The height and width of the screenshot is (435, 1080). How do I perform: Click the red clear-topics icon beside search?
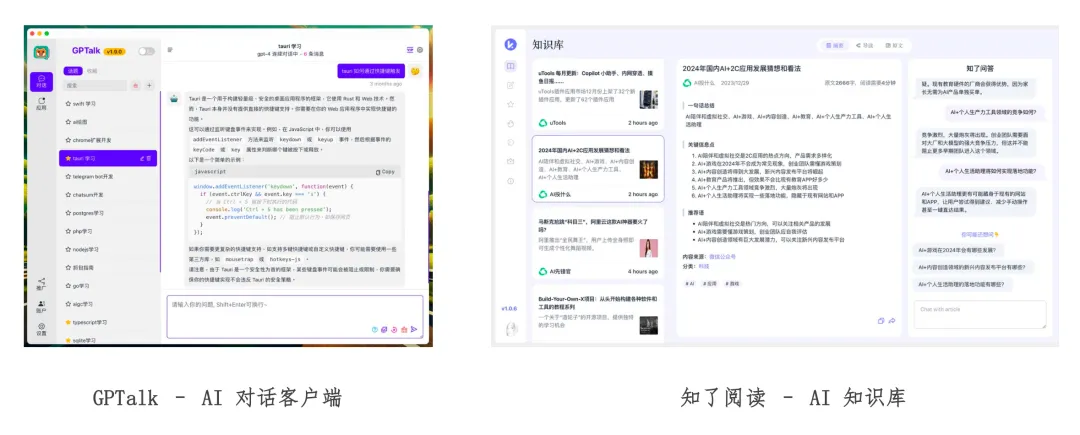[x=136, y=85]
